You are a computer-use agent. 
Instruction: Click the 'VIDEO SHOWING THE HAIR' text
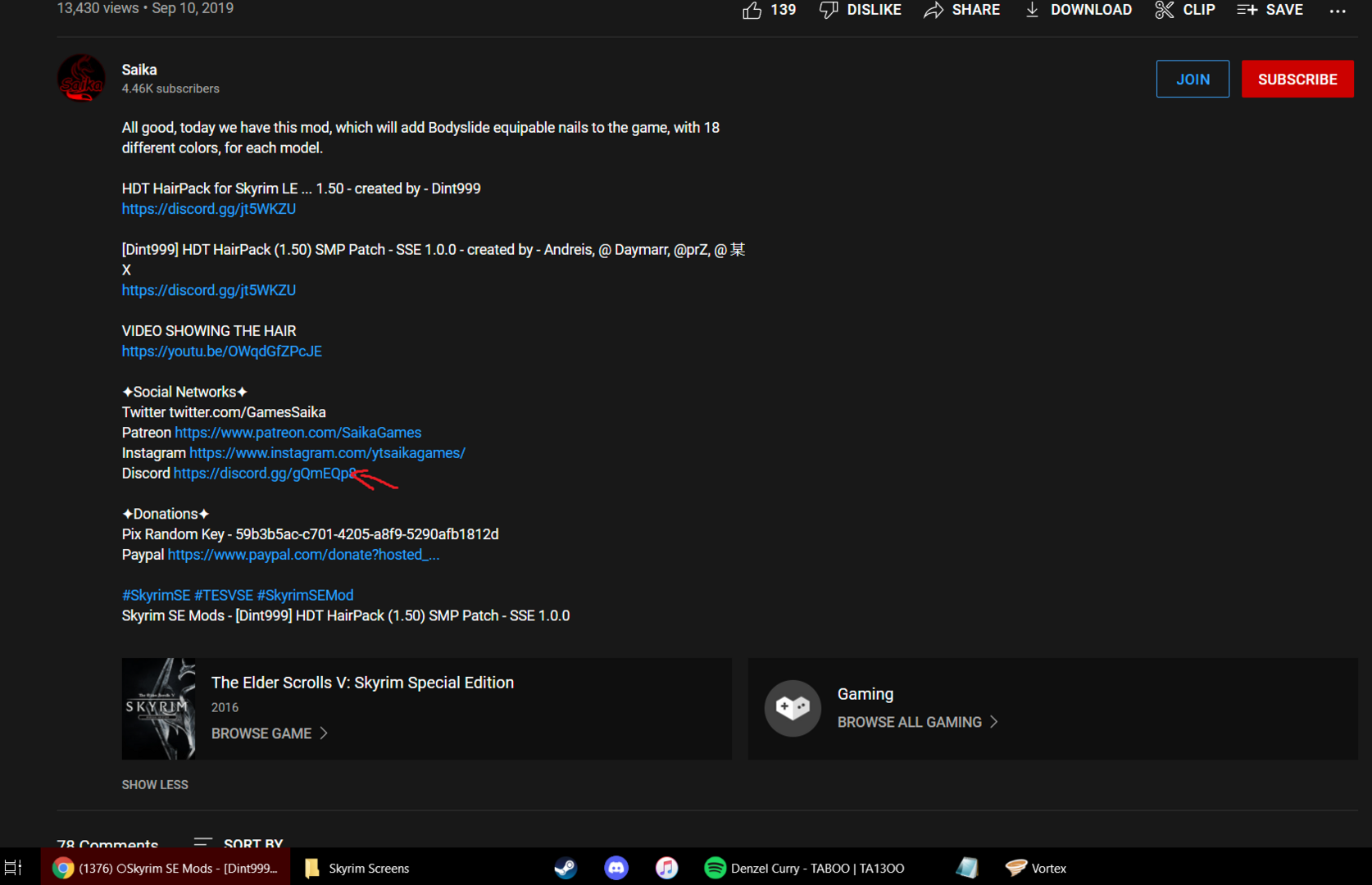(x=209, y=330)
